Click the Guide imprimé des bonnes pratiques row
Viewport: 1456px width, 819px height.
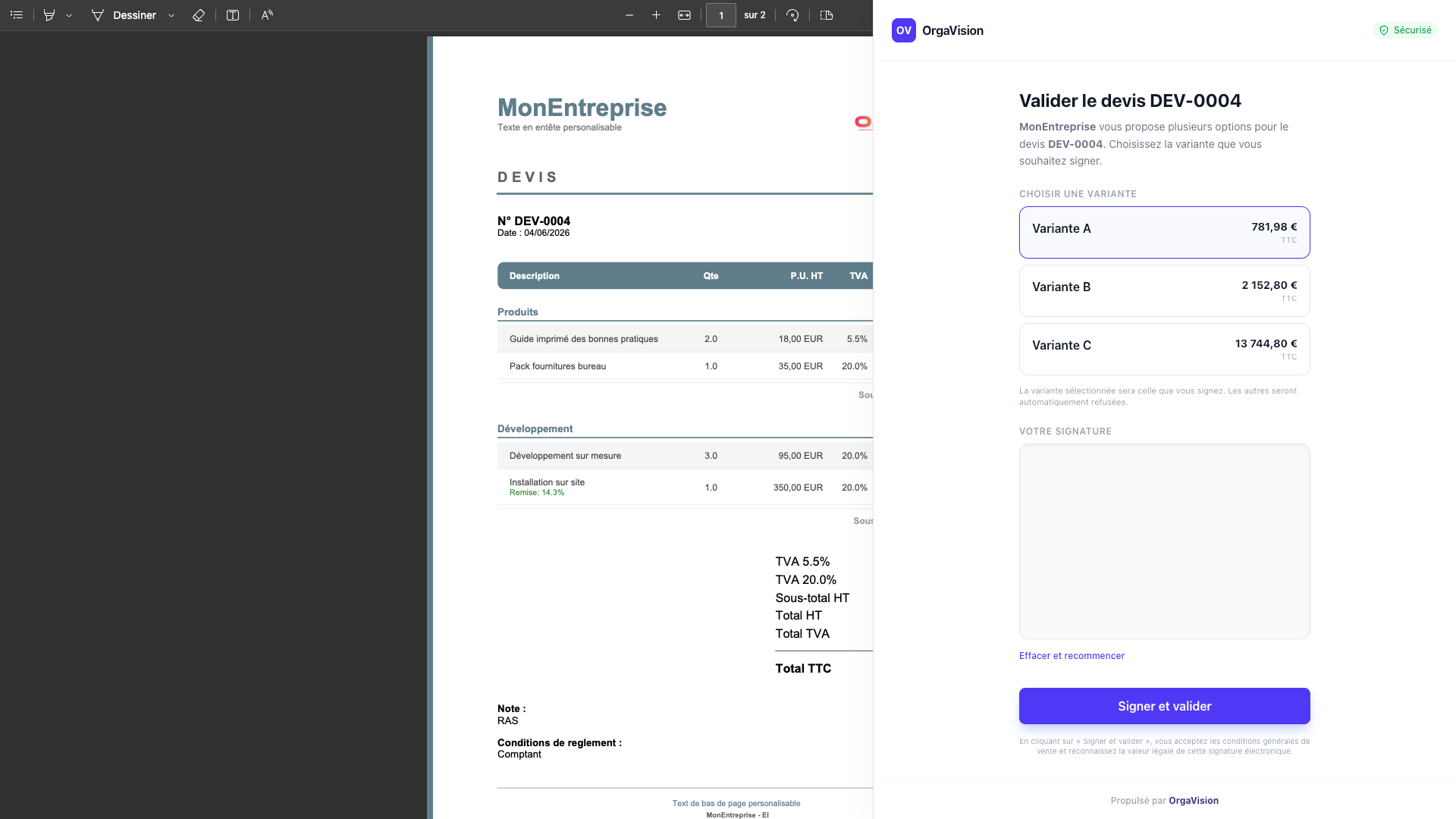pyautogui.click(x=685, y=339)
